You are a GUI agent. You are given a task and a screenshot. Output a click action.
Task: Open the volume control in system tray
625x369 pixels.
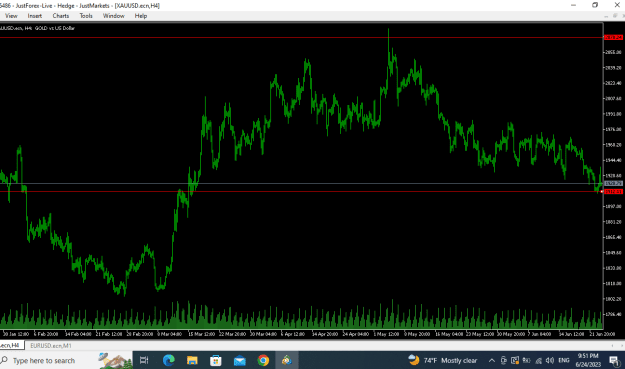[550, 360]
